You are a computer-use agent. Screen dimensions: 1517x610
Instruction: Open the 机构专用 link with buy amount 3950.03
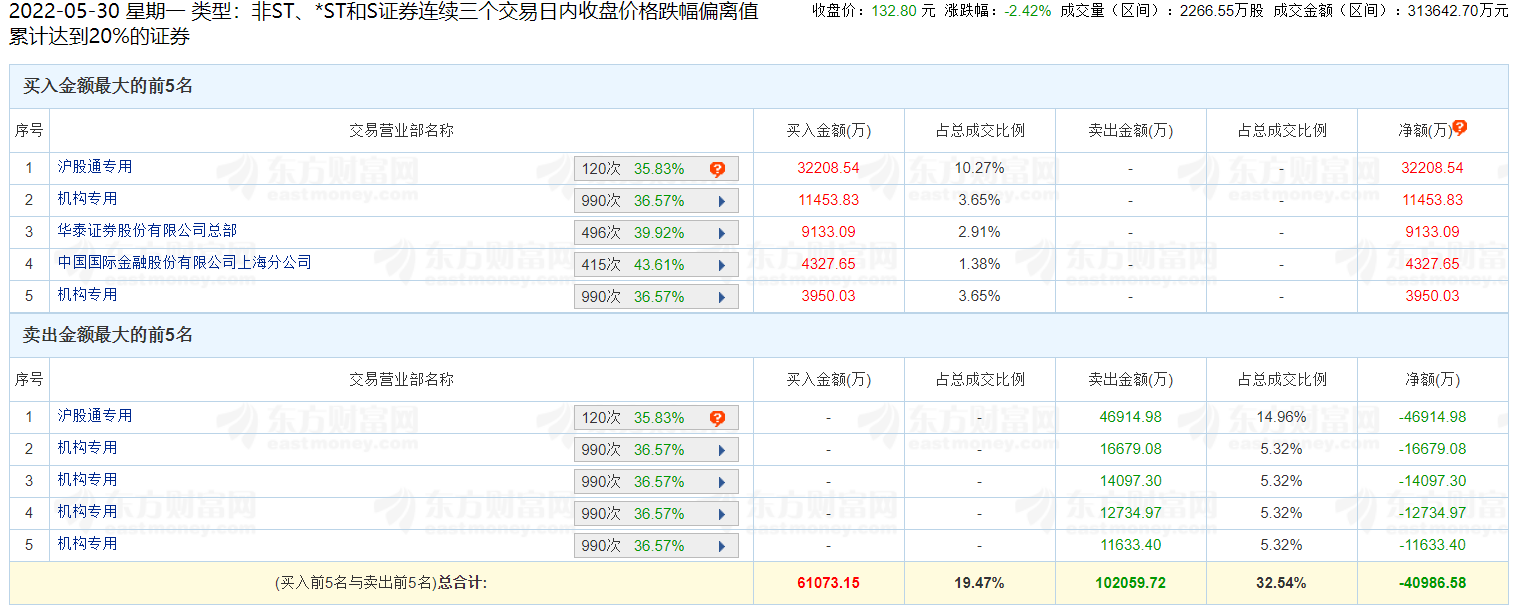click(87, 295)
